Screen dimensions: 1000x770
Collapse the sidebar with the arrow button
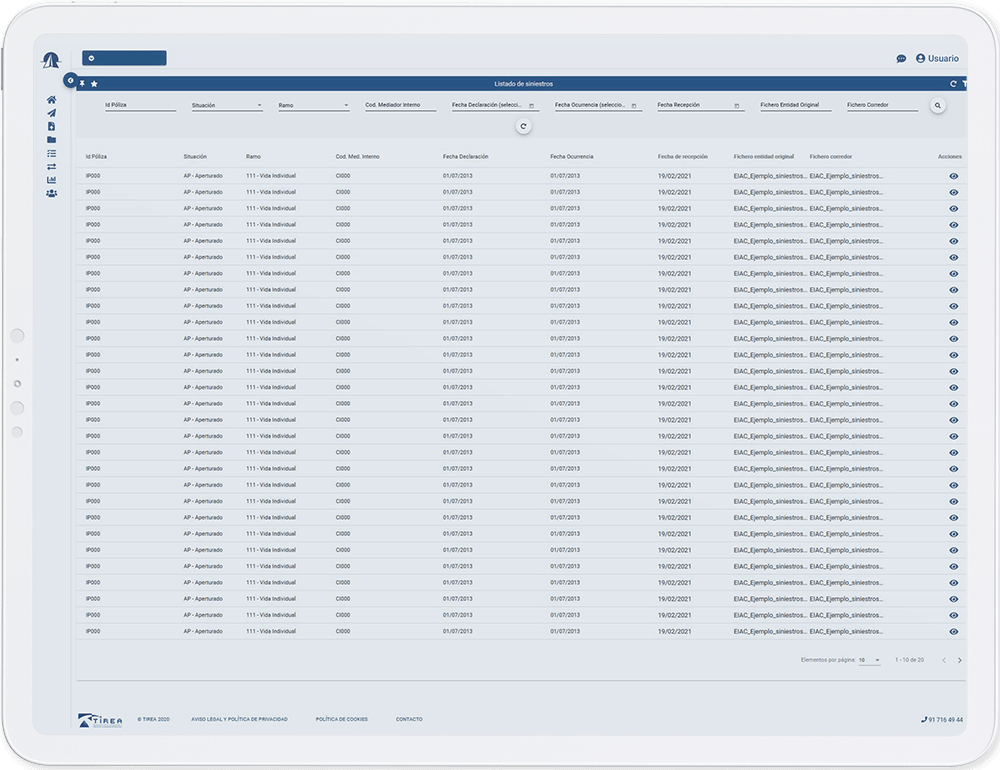[70, 80]
